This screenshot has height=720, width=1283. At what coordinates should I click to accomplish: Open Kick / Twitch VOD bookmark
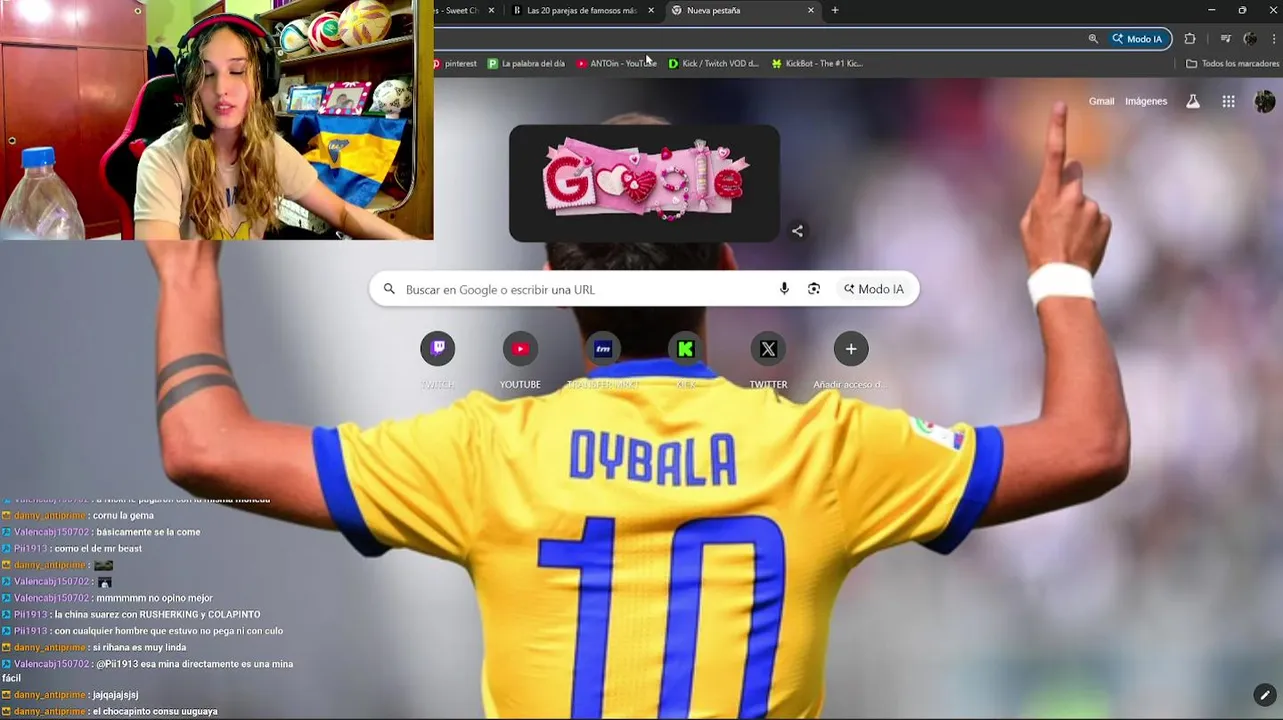713,63
